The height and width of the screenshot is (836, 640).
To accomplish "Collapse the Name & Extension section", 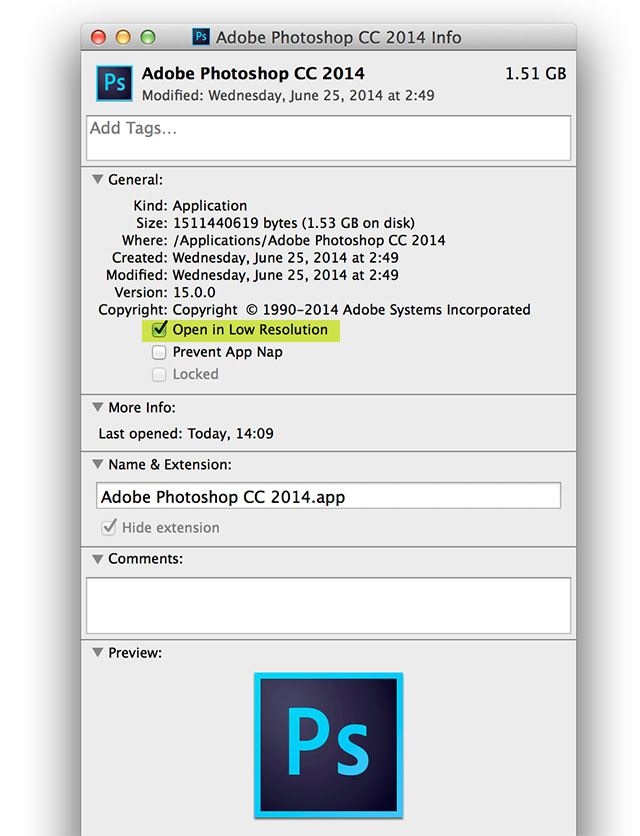I will pyautogui.click(x=98, y=464).
